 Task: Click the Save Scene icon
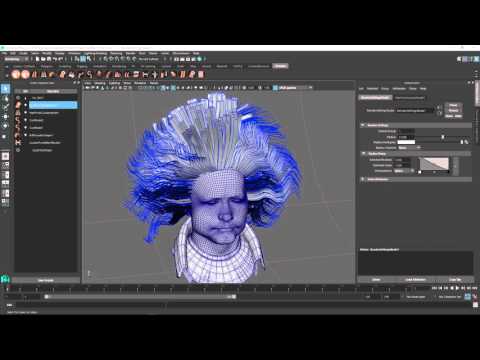pyautogui.click(x=49, y=59)
